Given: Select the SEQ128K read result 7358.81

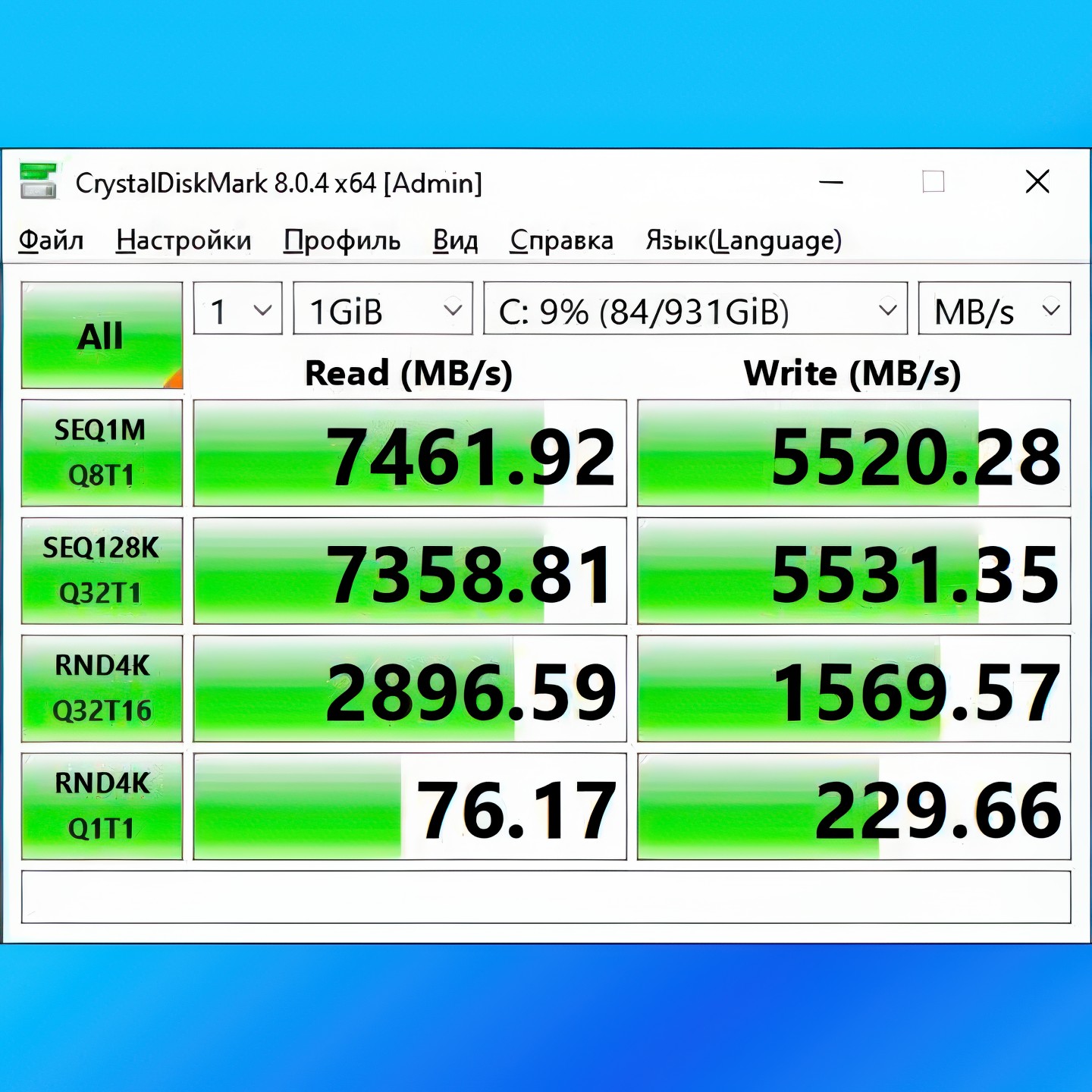Looking at the screenshot, I should [x=410, y=570].
